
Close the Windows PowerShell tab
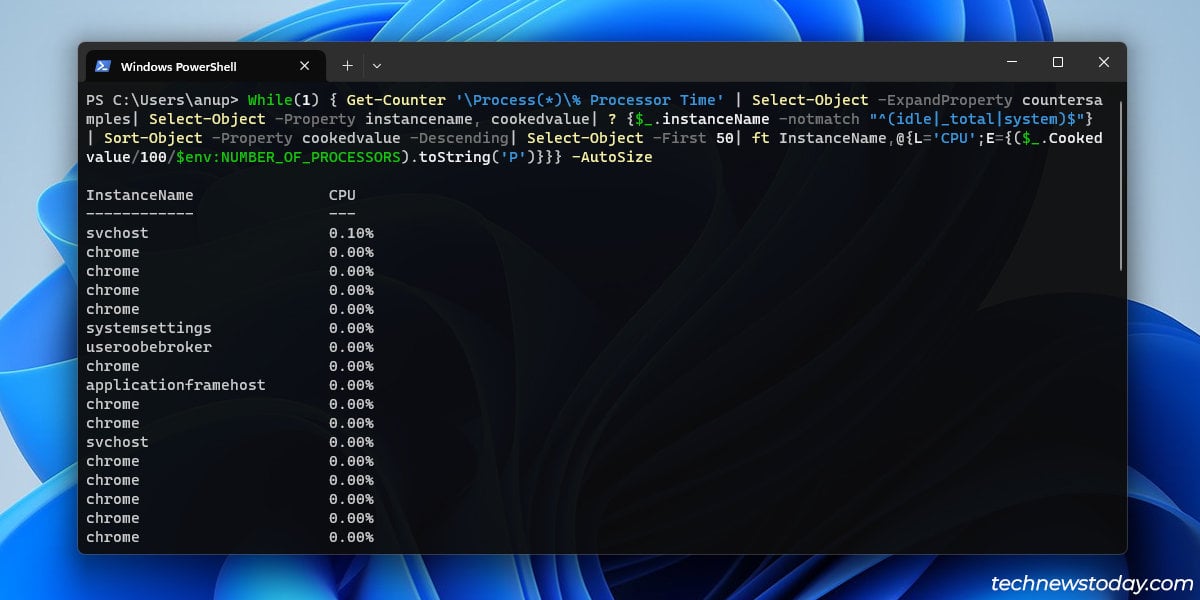click(x=305, y=66)
